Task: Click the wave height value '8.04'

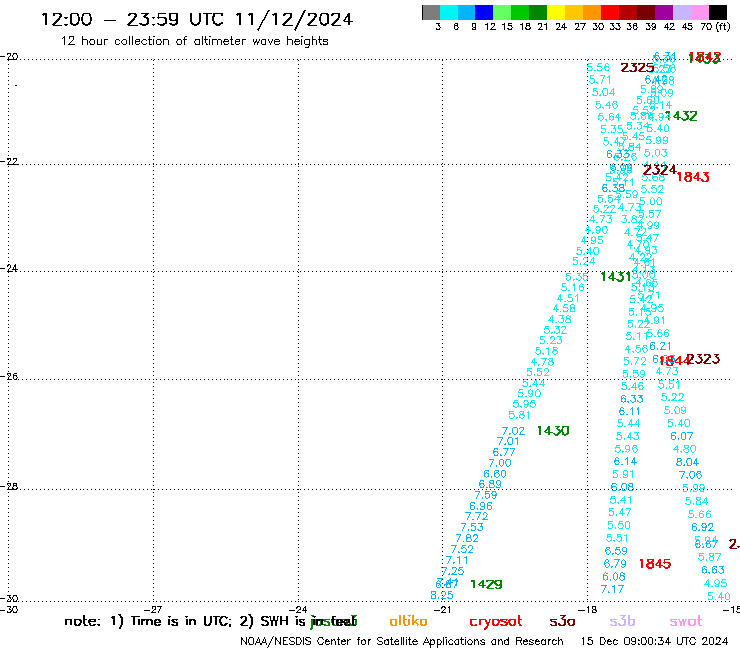Action: click(687, 462)
